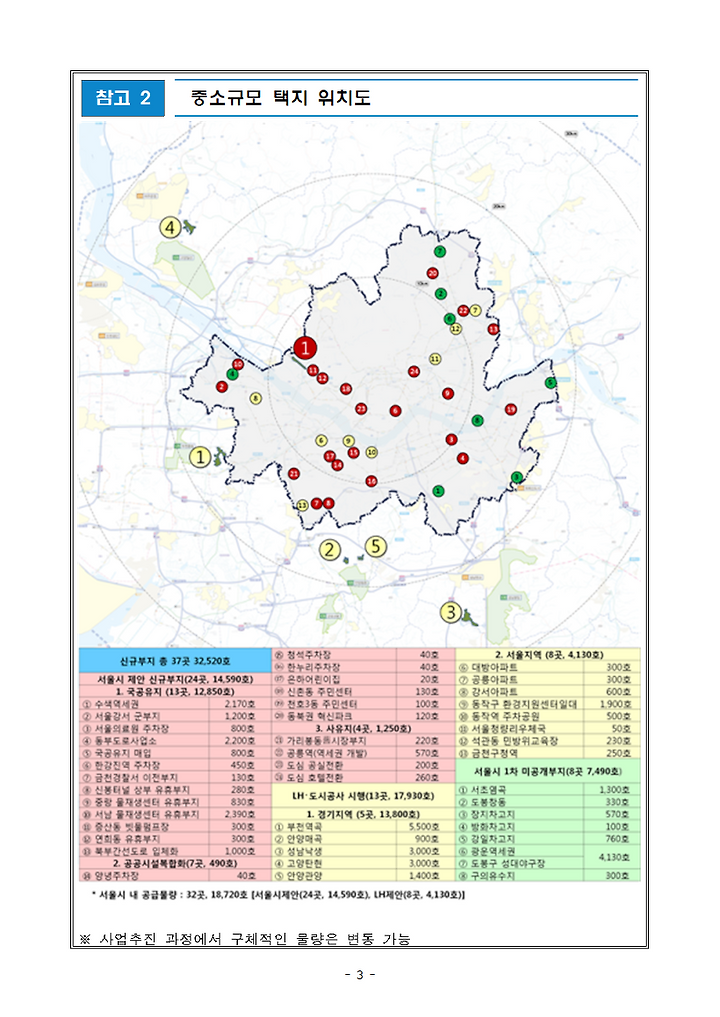Click the row '동부도로사업소'

point(175,741)
